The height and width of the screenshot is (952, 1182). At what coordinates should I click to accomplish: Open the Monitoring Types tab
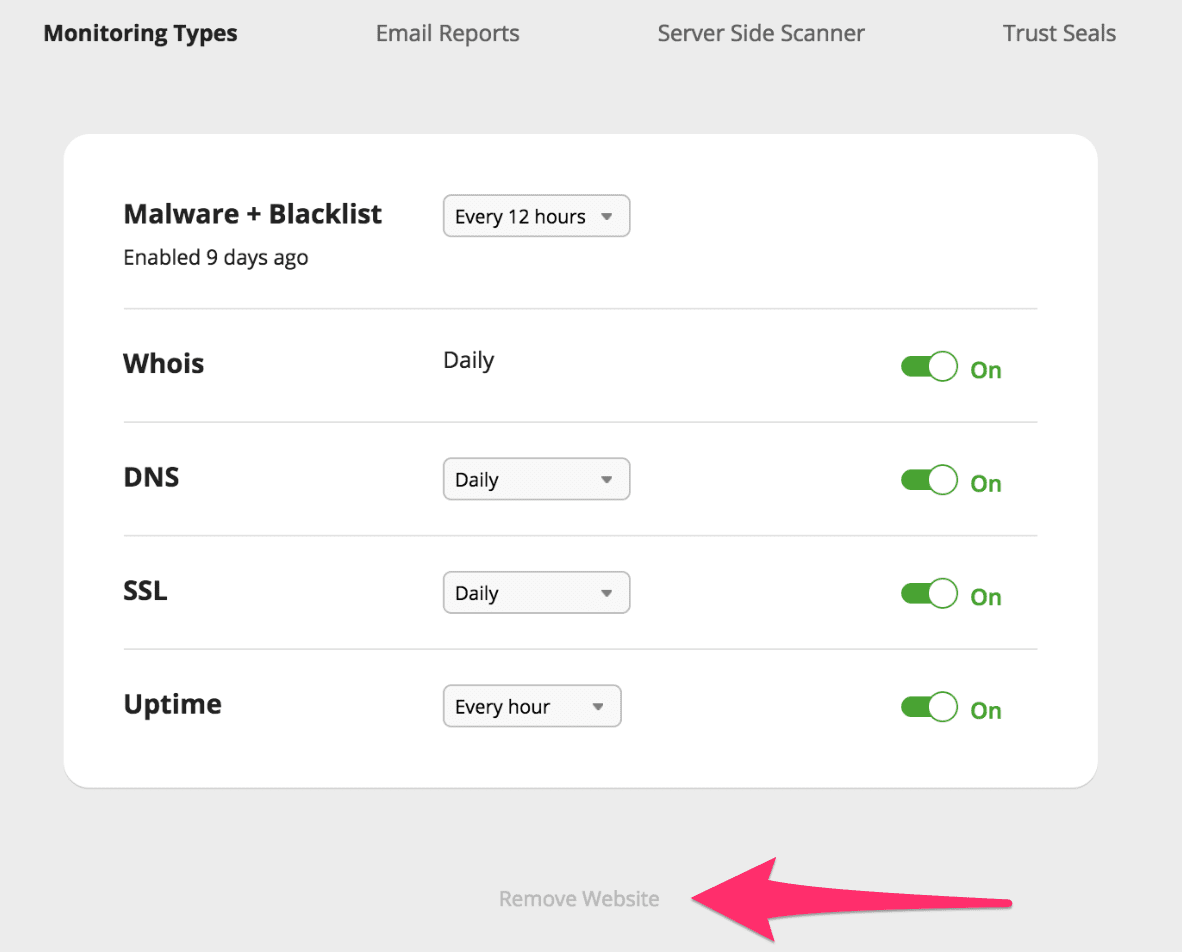tap(140, 33)
